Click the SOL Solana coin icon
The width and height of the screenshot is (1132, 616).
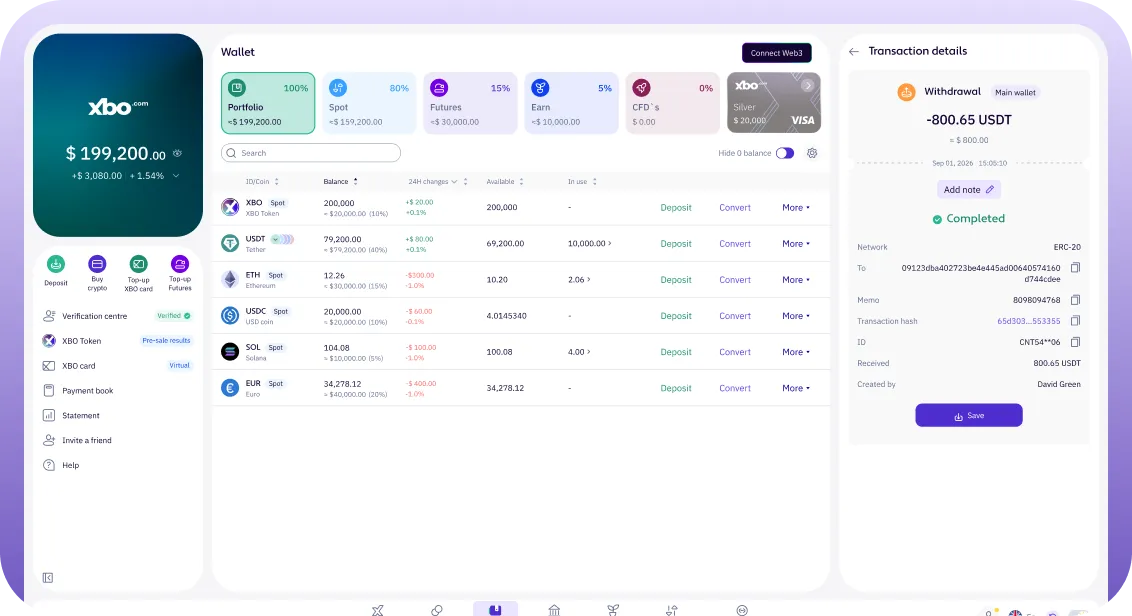(230, 352)
